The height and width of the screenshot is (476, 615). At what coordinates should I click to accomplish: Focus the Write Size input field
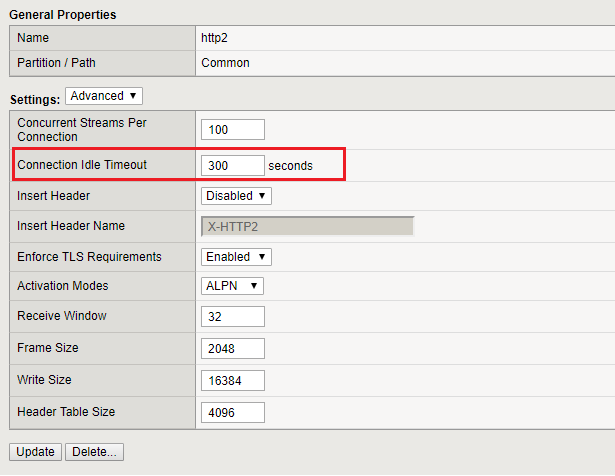tap(232, 380)
